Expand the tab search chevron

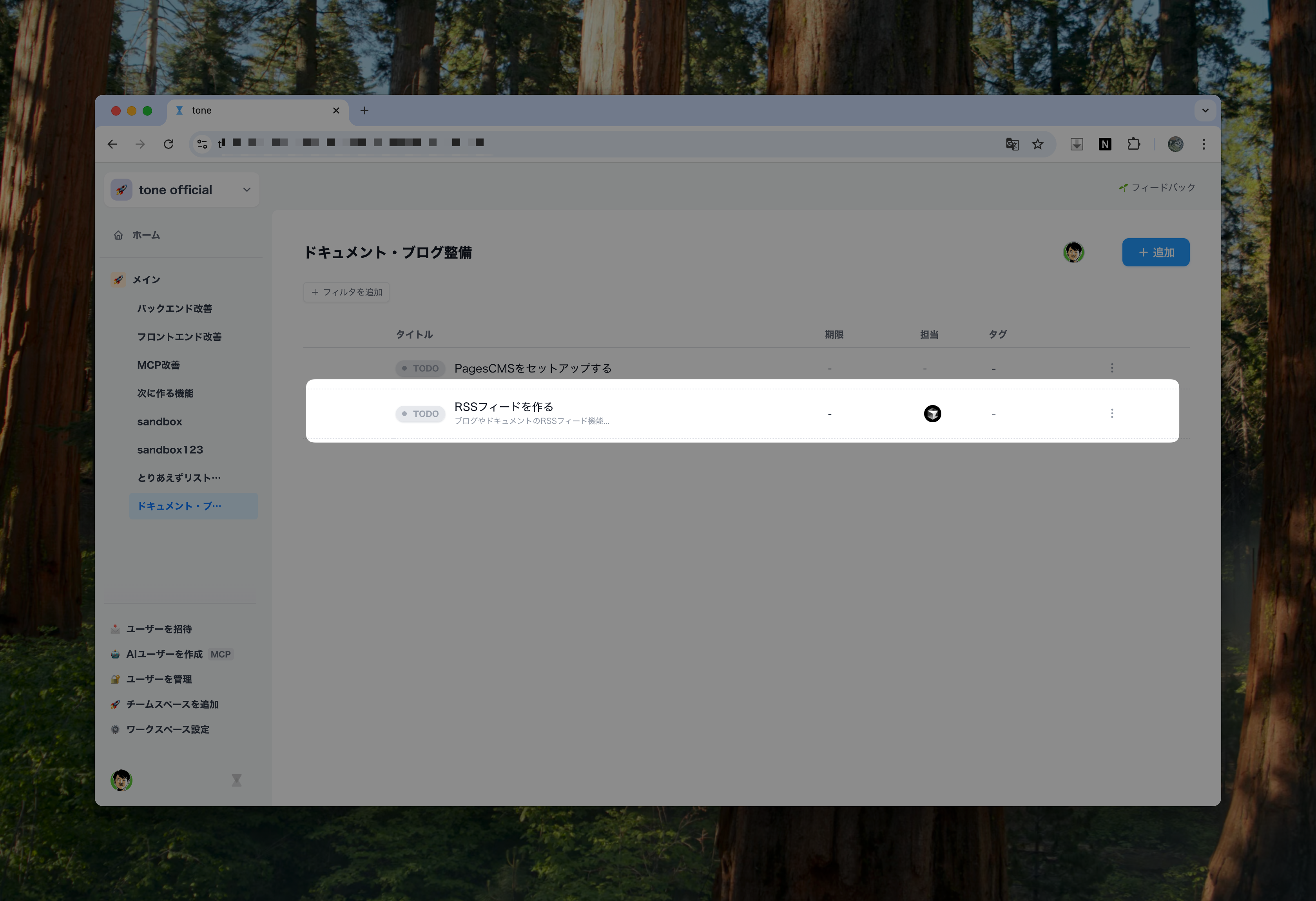[x=1205, y=110]
